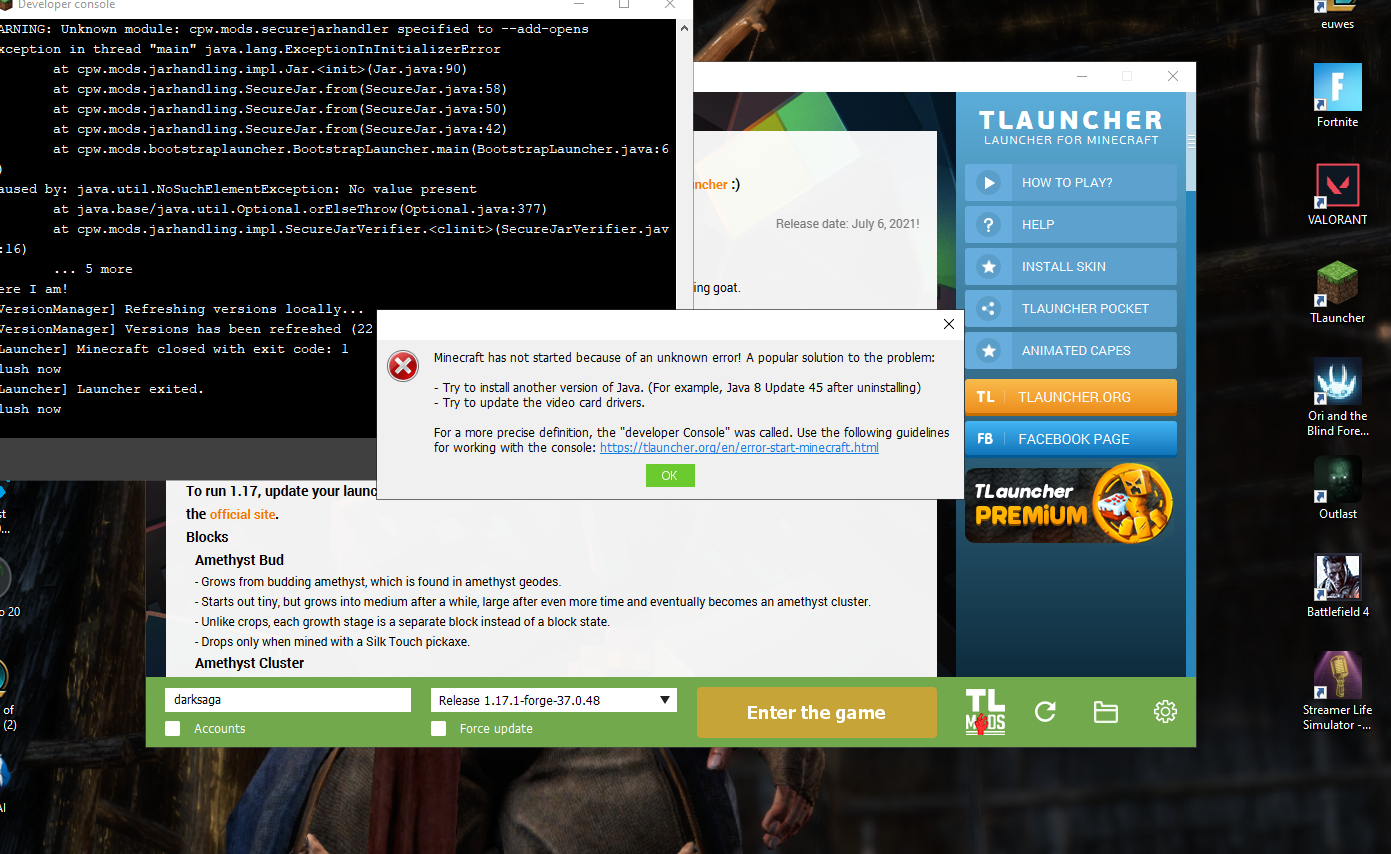Close the TLauncher window
Viewport: 1391px width, 854px height.
click(1172, 77)
